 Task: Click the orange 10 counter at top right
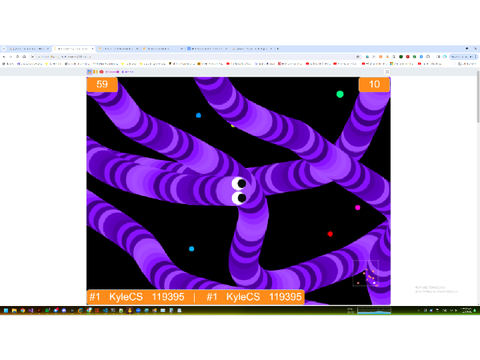tap(374, 84)
